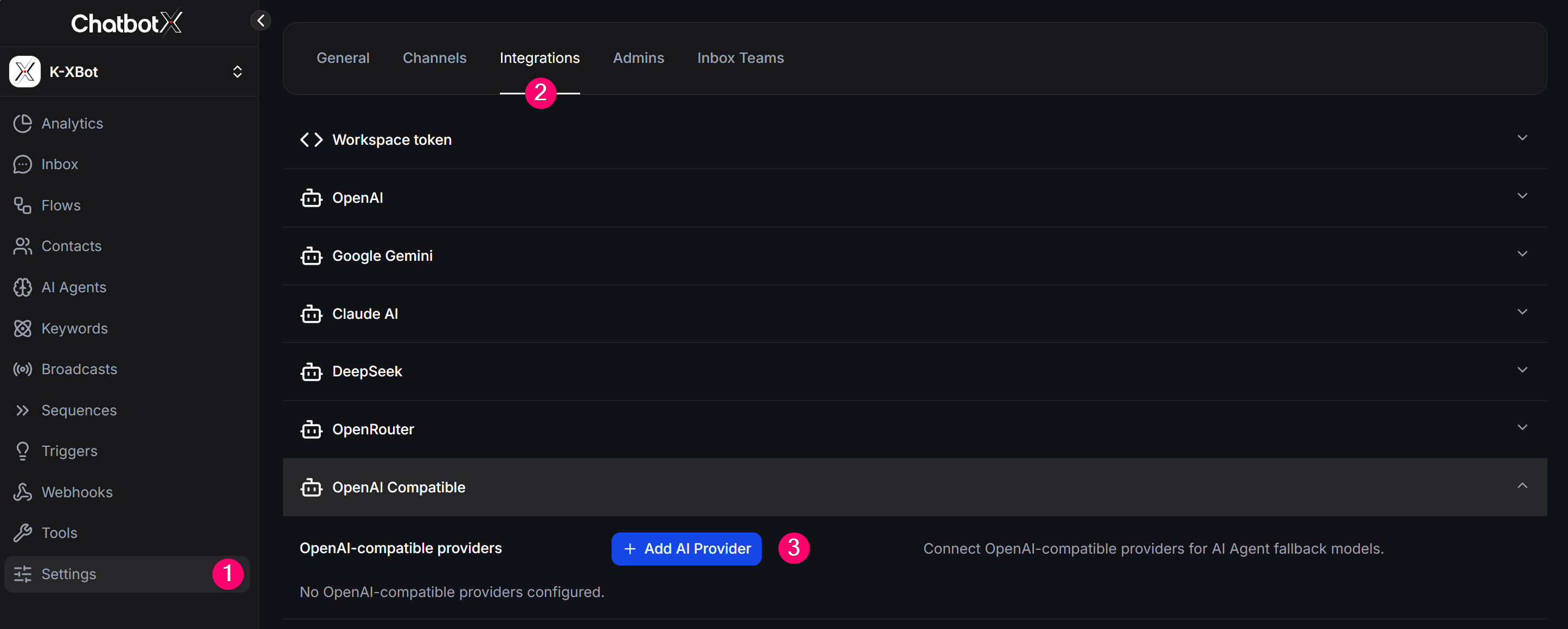Click the Tools wrench icon
Screen dimensions: 1568x629
point(23,534)
